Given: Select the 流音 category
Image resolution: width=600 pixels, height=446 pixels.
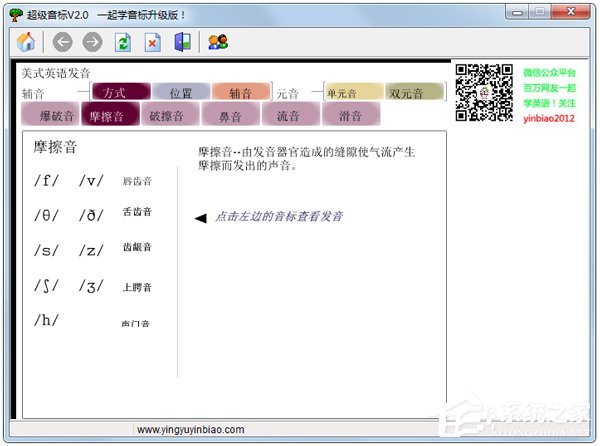Looking at the screenshot, I should coord(290,114).
